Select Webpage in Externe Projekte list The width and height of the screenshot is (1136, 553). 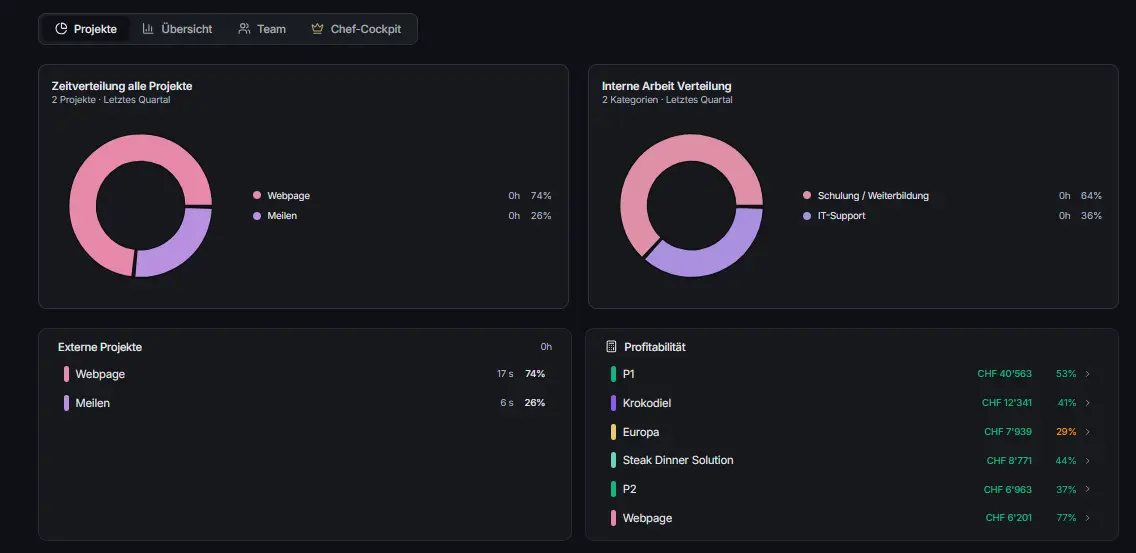[304, 374]
